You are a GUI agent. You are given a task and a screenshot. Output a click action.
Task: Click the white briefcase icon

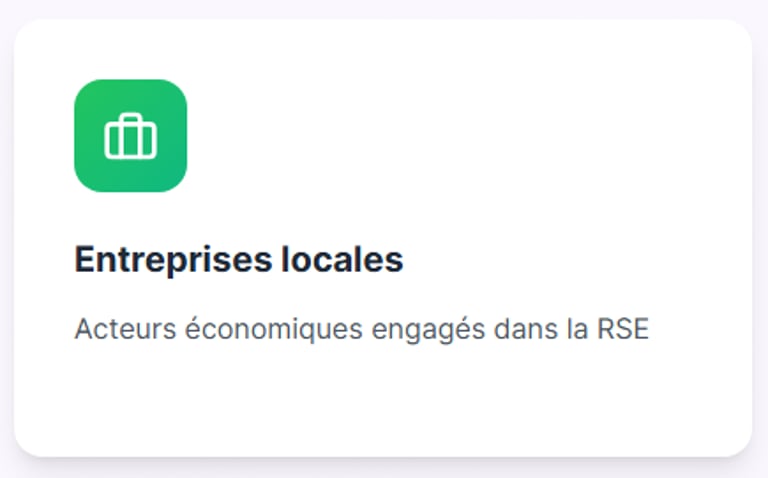130,137
